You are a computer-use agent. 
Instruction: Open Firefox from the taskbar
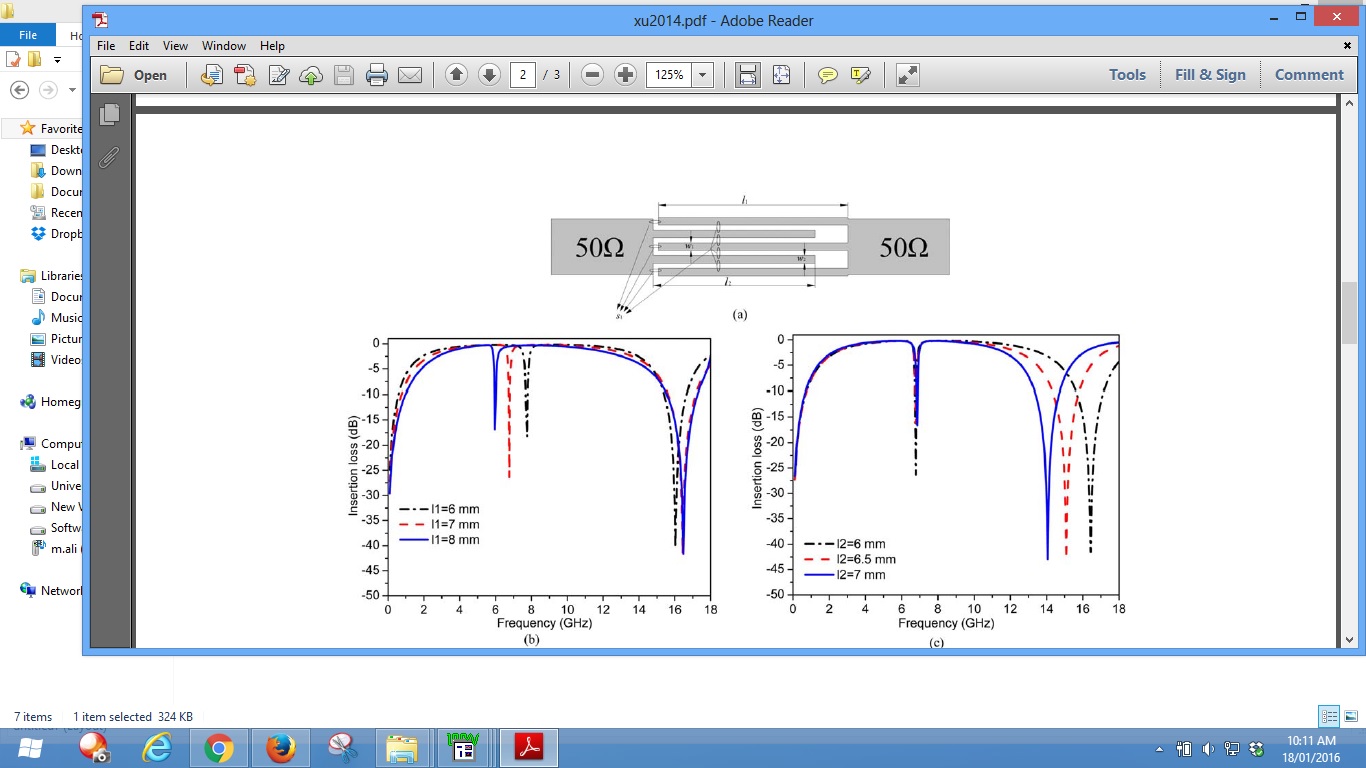point(281,748)
